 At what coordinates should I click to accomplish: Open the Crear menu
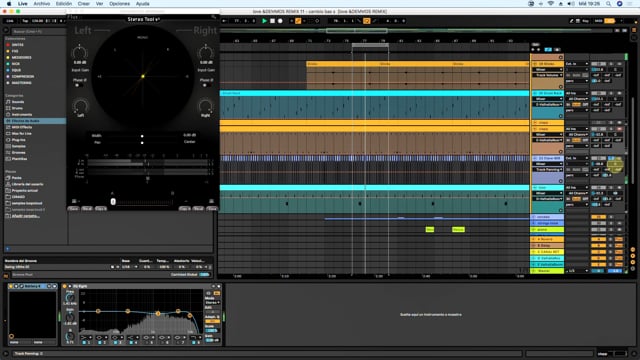[x=84, y=4]
